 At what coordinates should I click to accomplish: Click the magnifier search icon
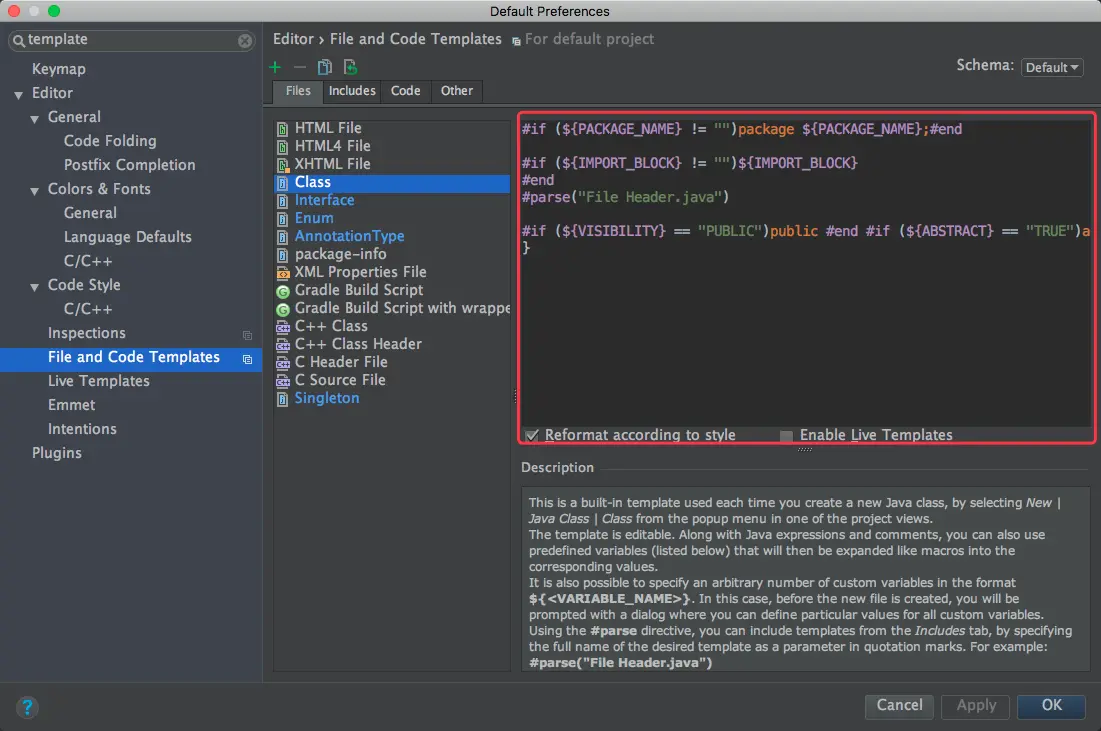pos(19,41)
